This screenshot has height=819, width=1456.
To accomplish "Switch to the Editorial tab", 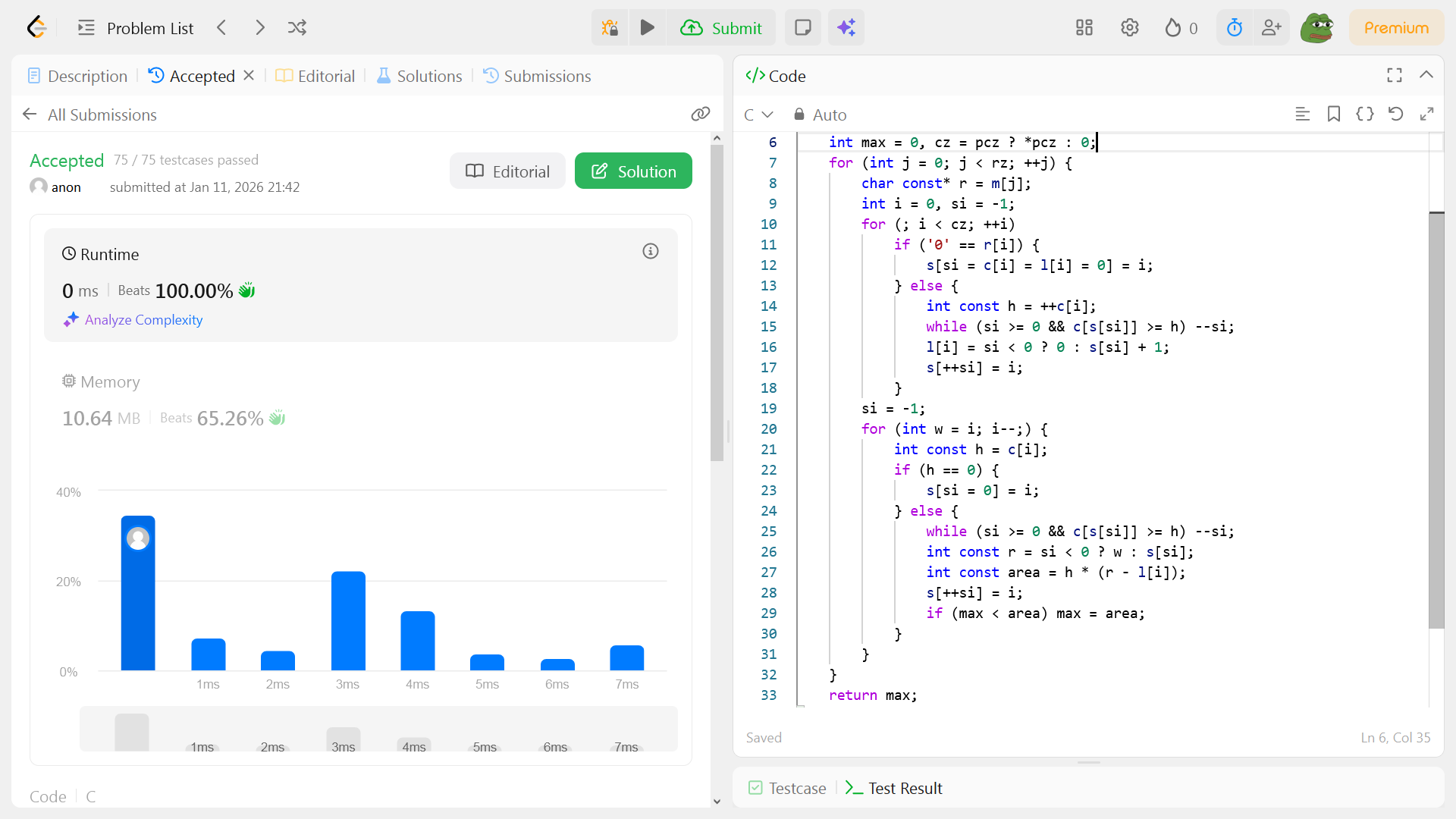I will point(315,76).
